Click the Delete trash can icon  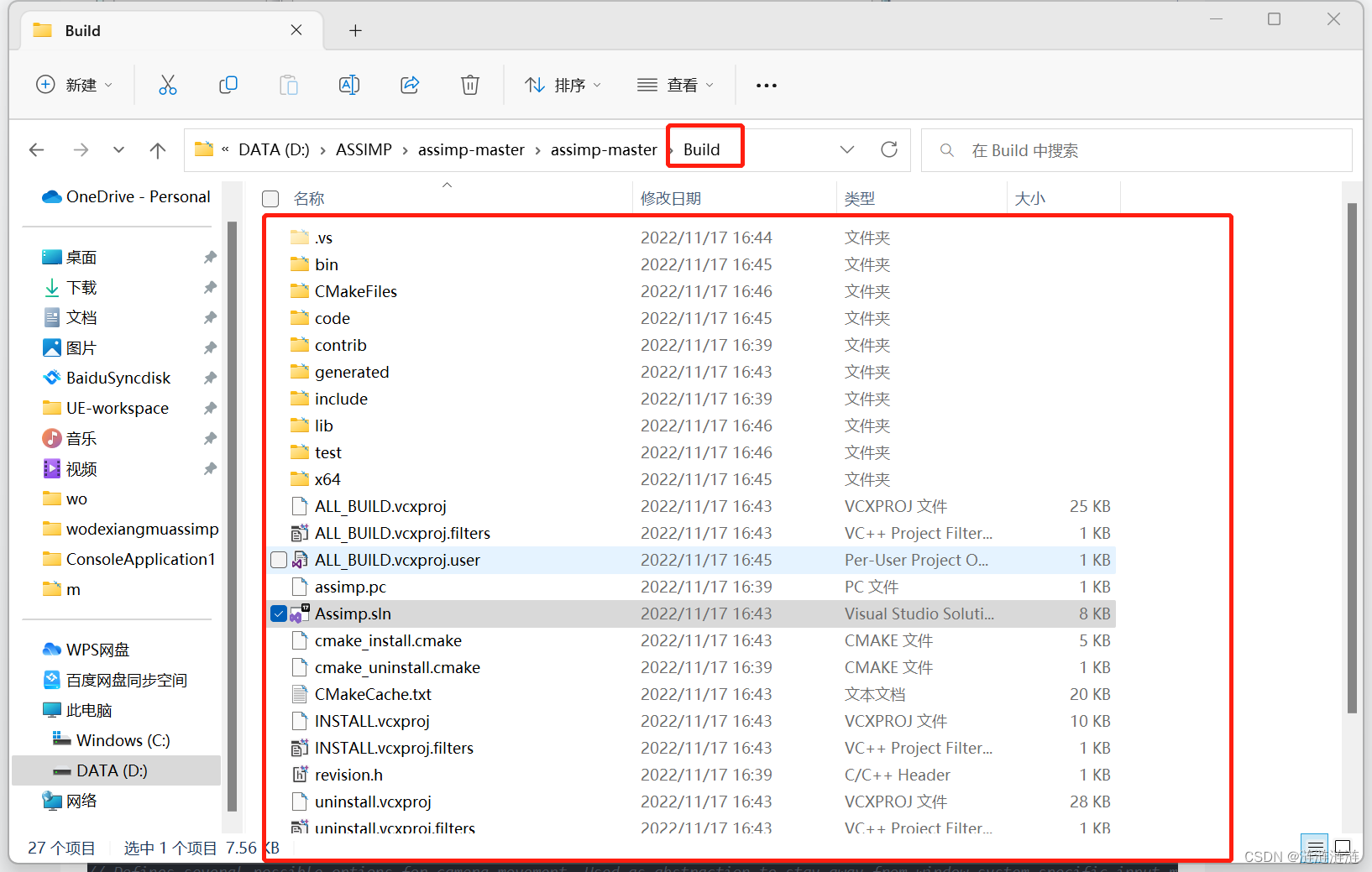click(x=470, y=85)
